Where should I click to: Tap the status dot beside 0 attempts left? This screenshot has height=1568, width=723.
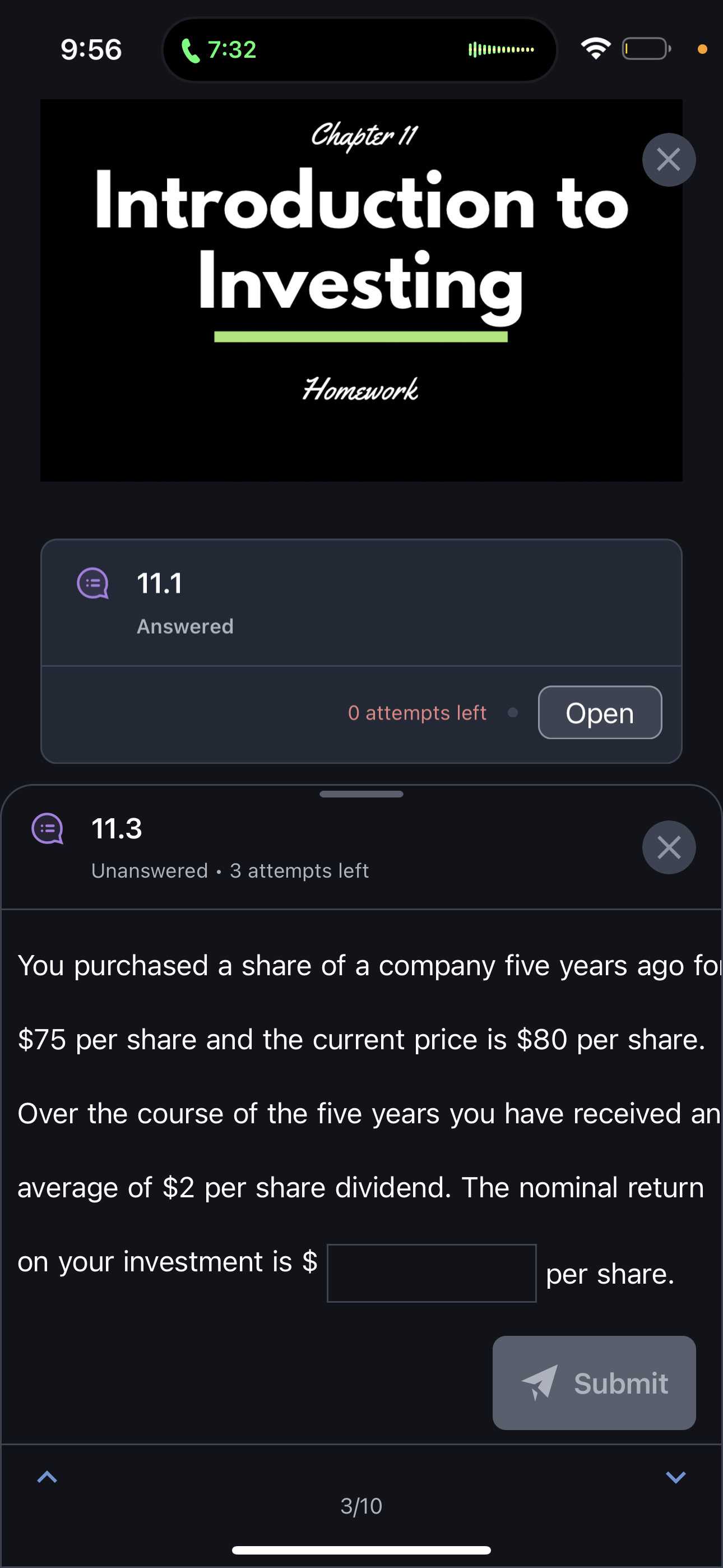[x=513, y=712]
